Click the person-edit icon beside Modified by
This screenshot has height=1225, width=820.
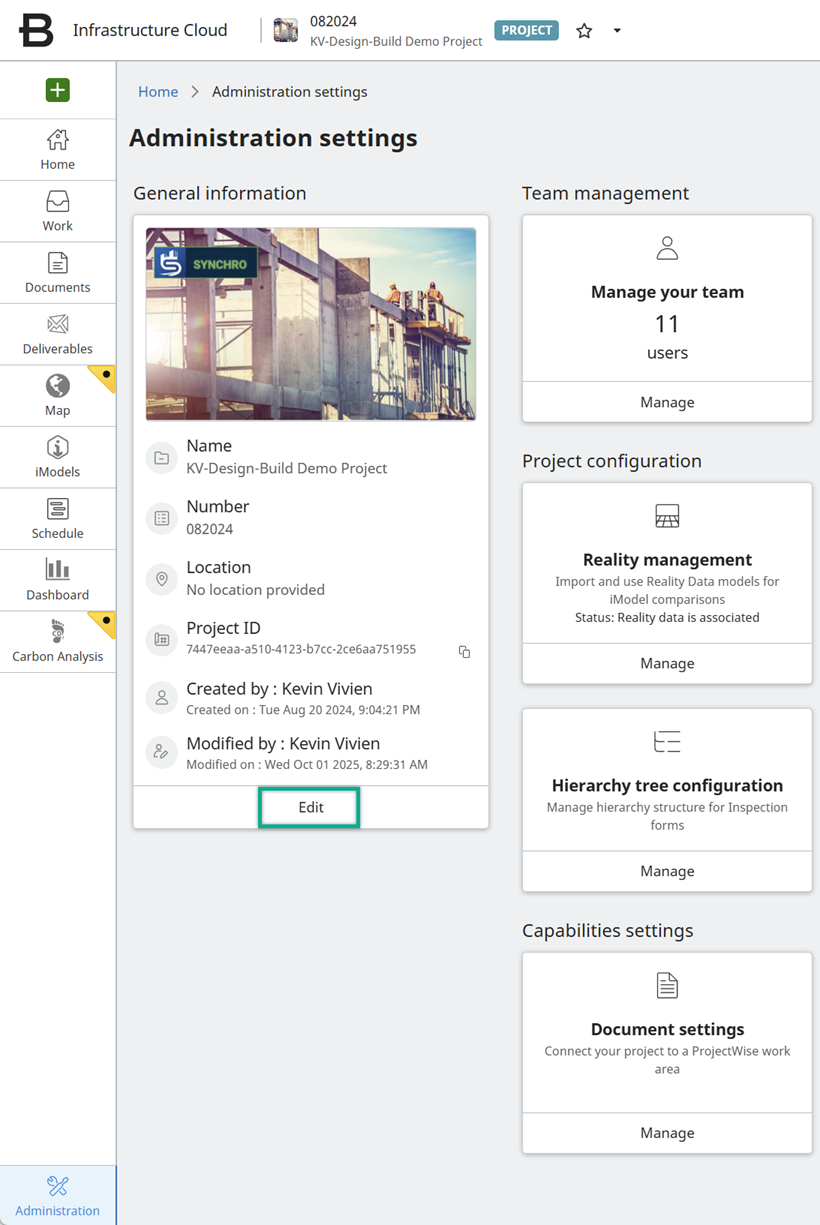pyautogui.click(x=161, y=753)
